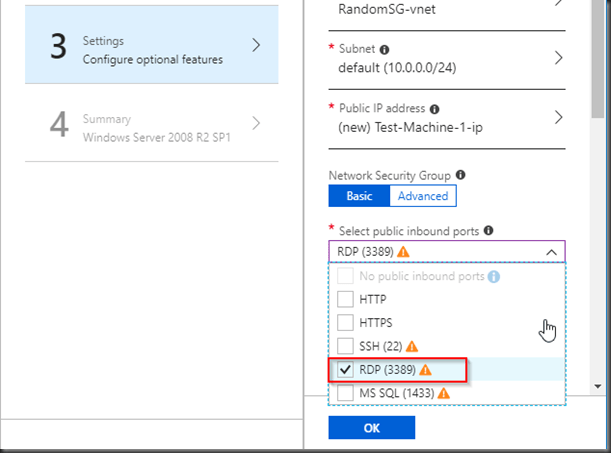Collapse the public inbound ports dropdown
This screenshot has width=611, height=453.
point(551,252)
